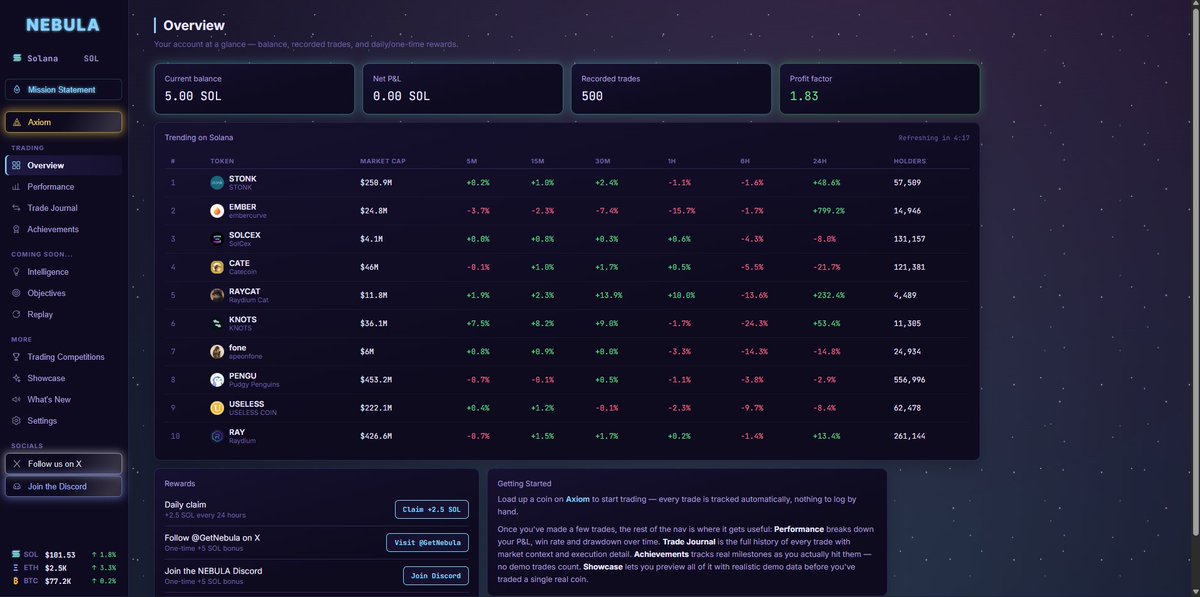Click the Profit factor card
The height and width of the screenshot is (597, 1200).
[879, 89]
